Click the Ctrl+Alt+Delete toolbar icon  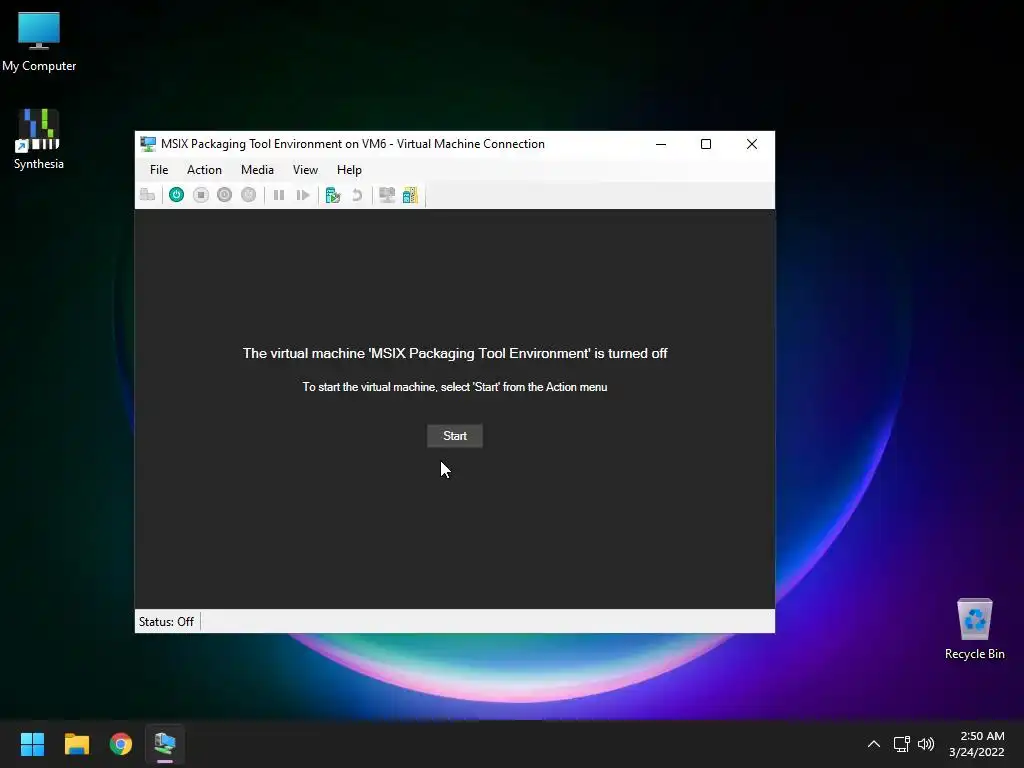tap(148, 195)
